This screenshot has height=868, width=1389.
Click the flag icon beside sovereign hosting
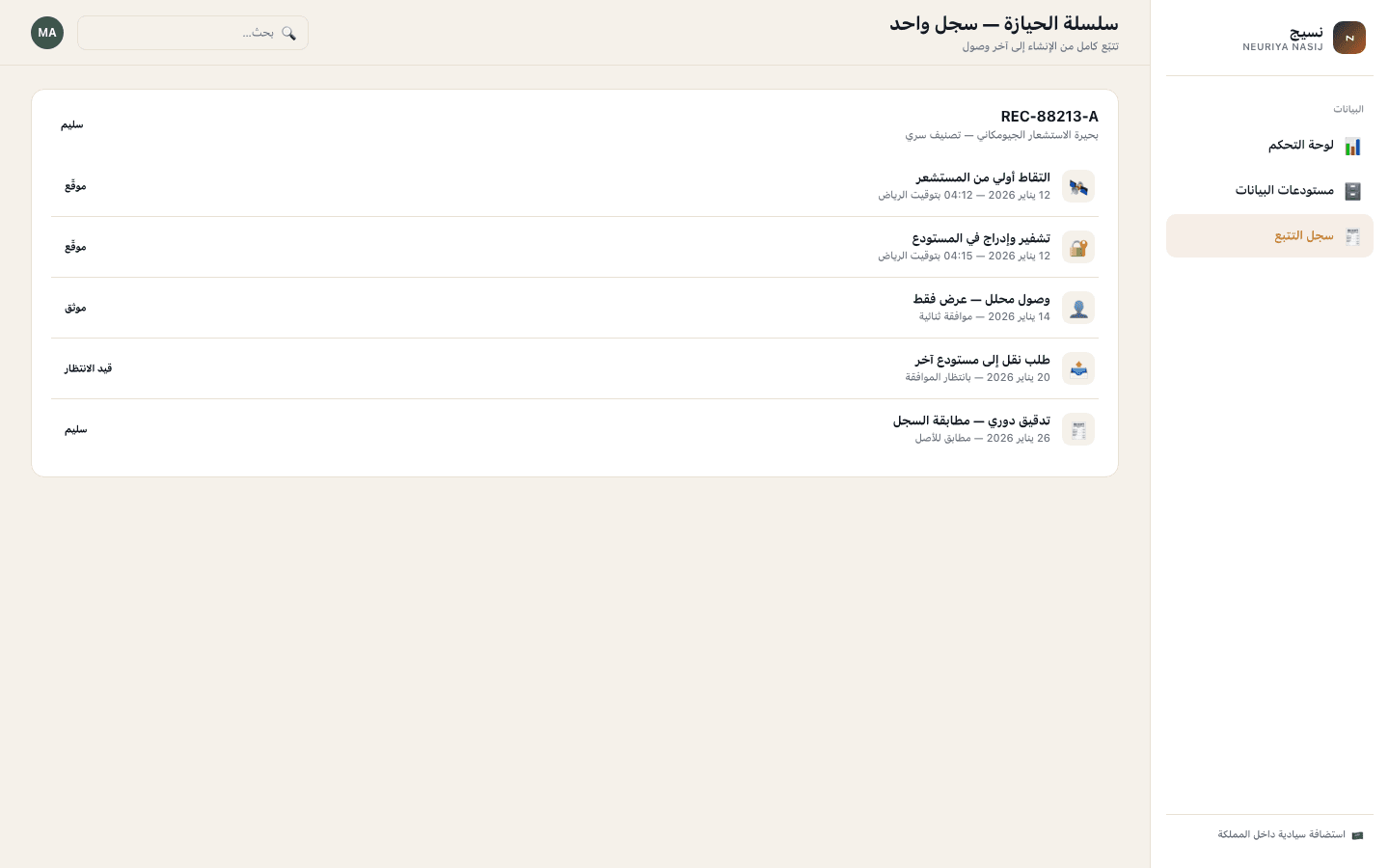[x=1357, y=835]
